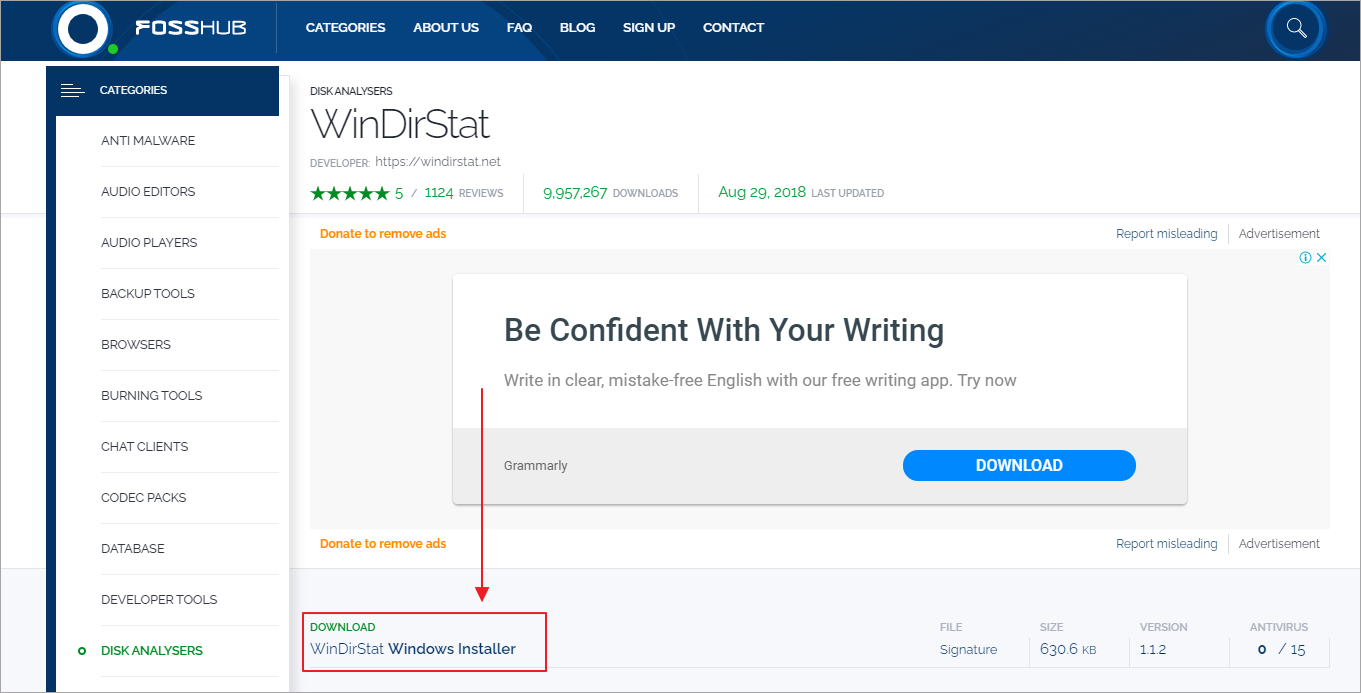Download WinDirStat Windows Installer
The image size is (1361, 693).
[x=413, y=649]
